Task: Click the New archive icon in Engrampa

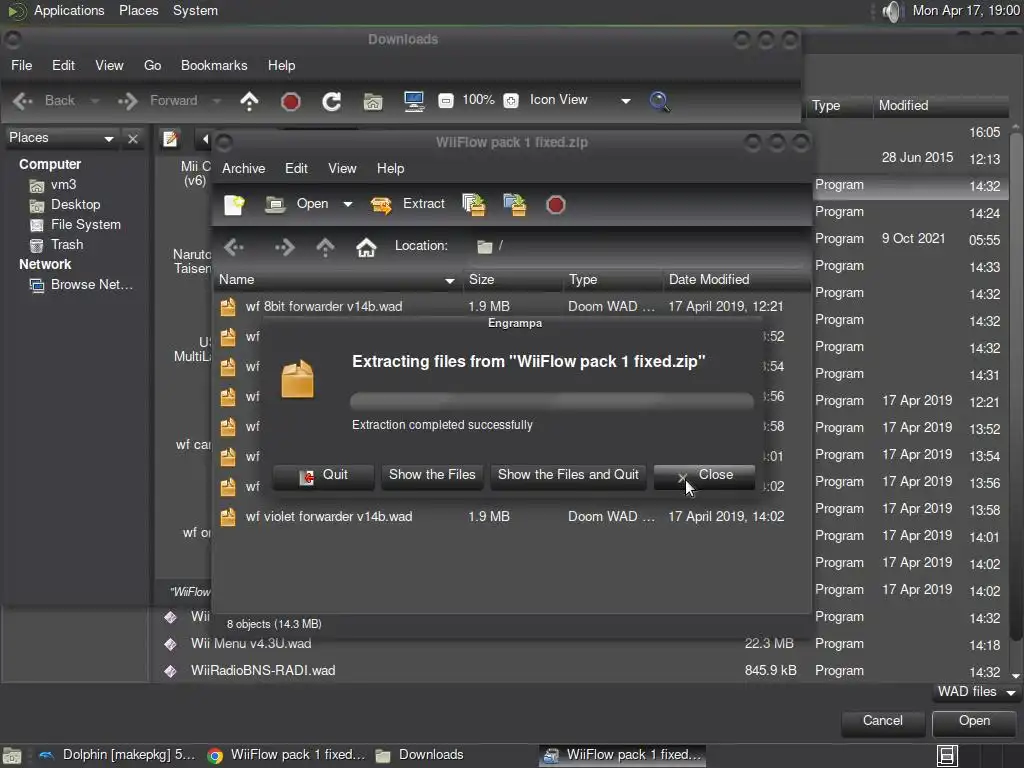Action: click(234, 204)
